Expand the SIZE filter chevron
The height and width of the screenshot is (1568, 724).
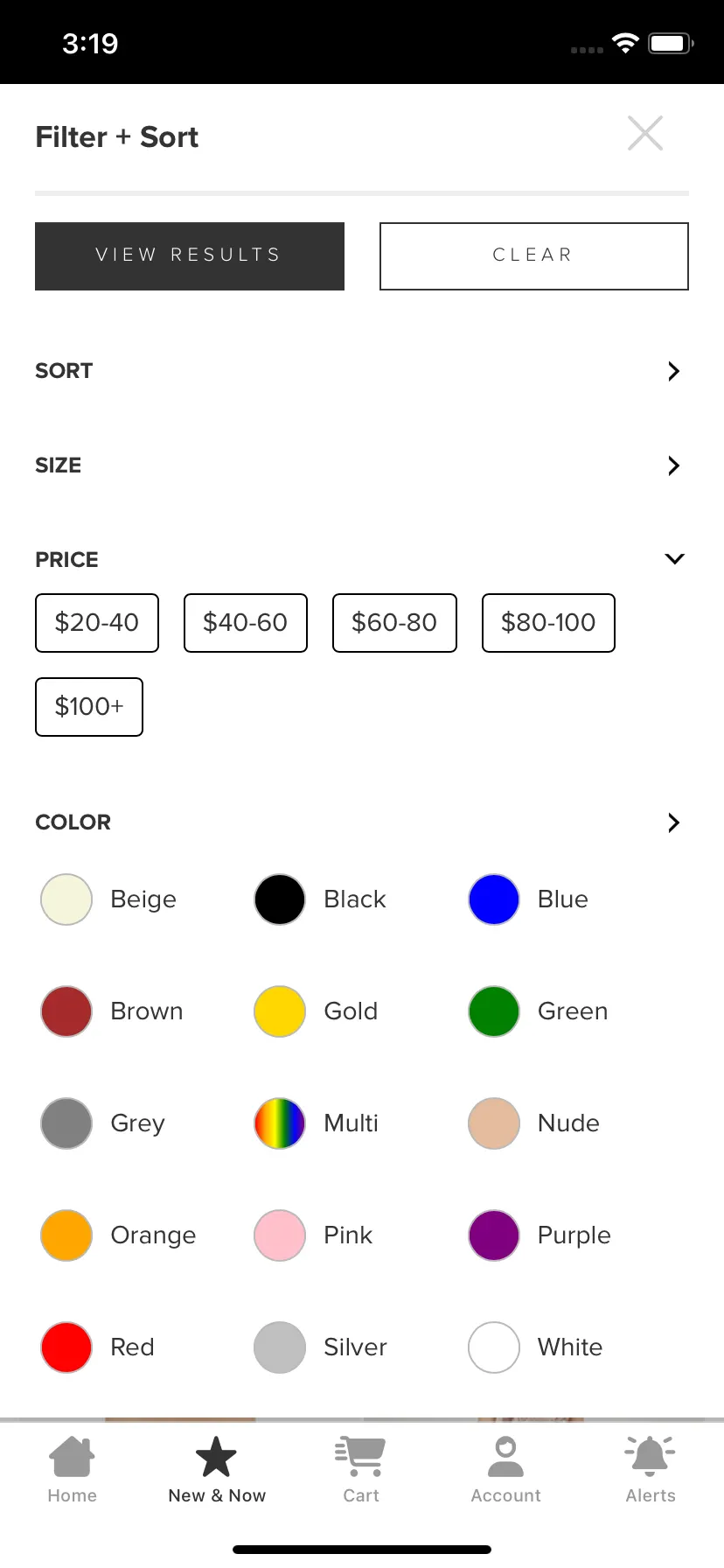coord(673,465)
